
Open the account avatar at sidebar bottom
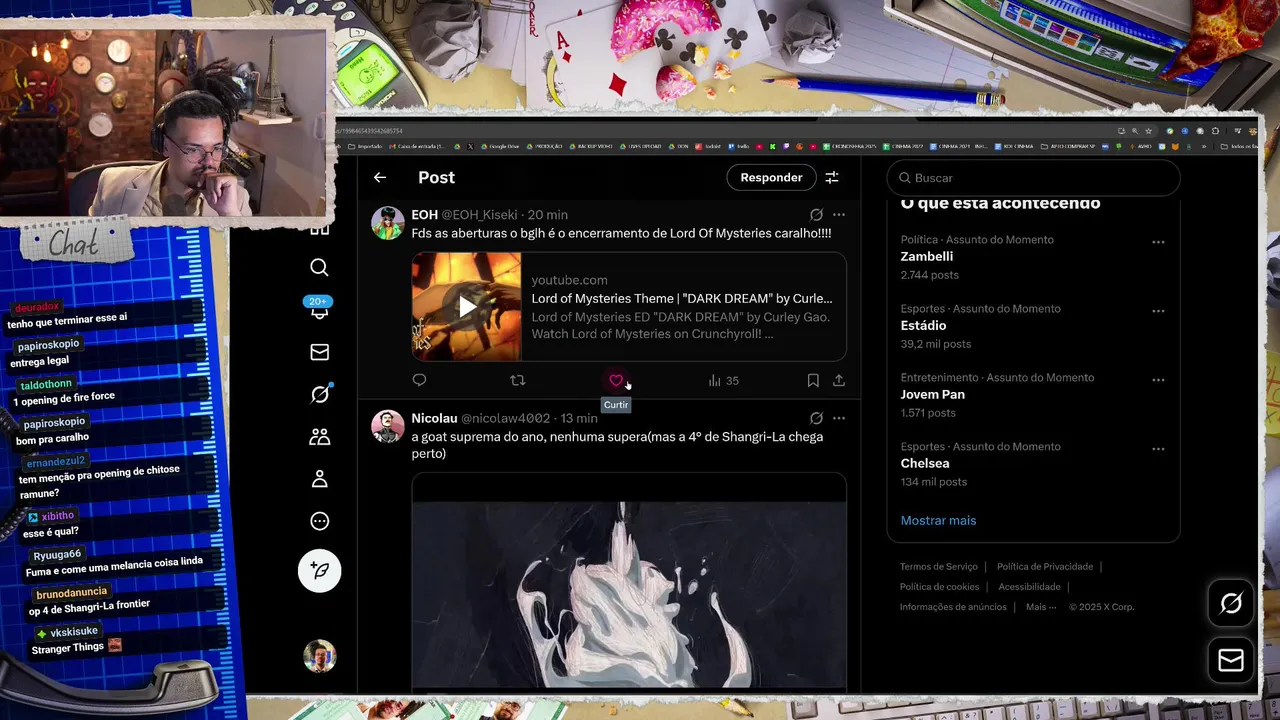pos(319,656)
